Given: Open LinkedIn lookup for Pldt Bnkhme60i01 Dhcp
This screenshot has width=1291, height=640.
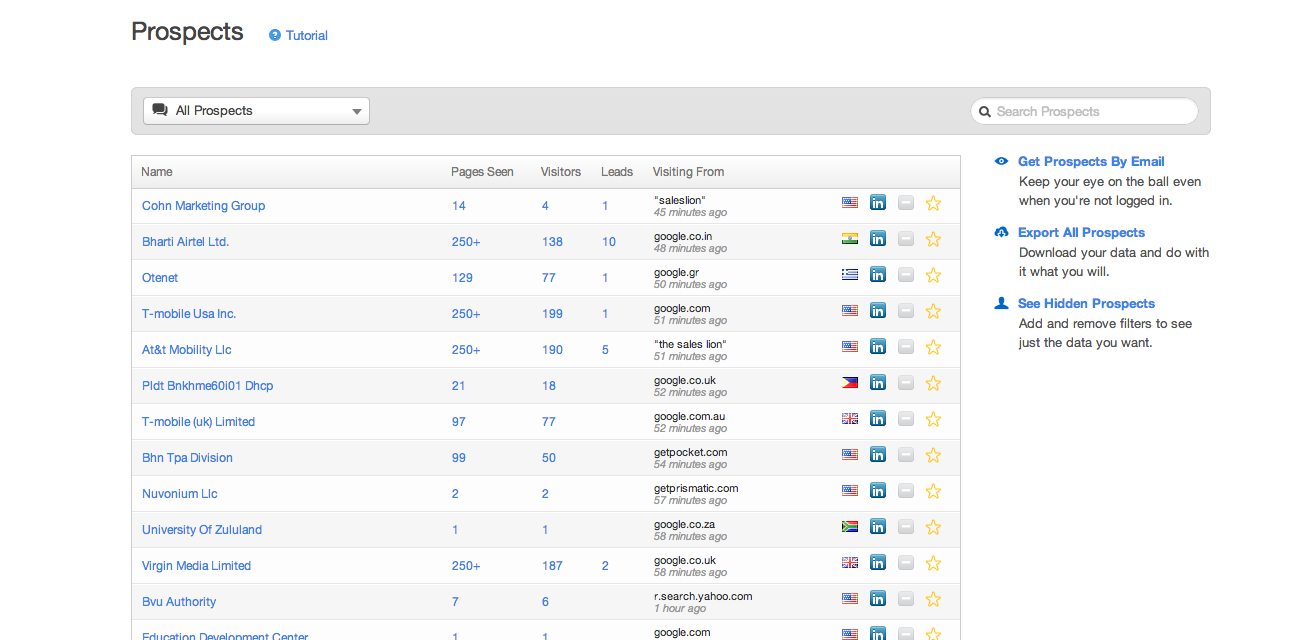Looking at the screenshot, I should coord(877,383).
